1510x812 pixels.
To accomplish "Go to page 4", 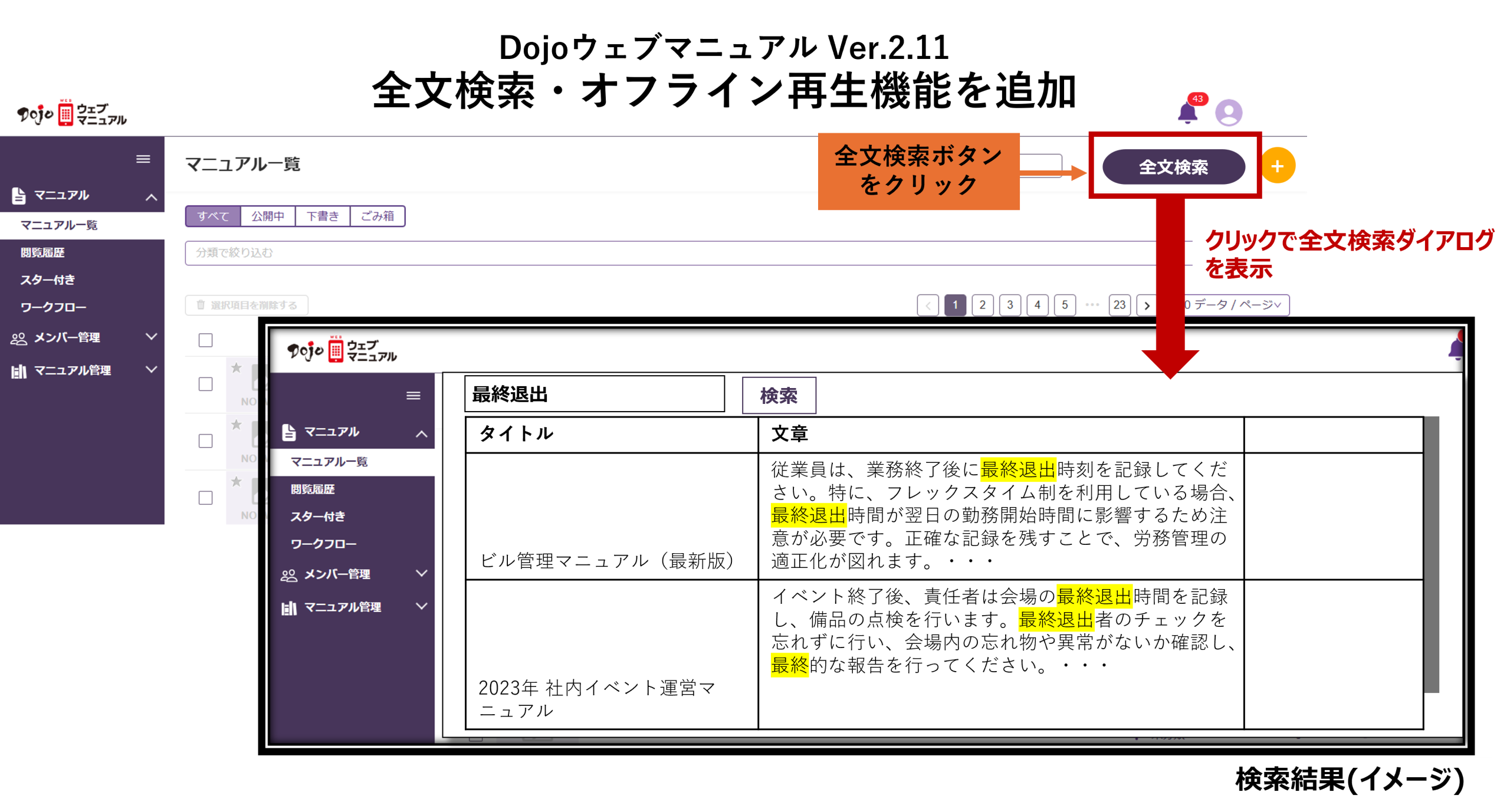I will point(1037,305).
